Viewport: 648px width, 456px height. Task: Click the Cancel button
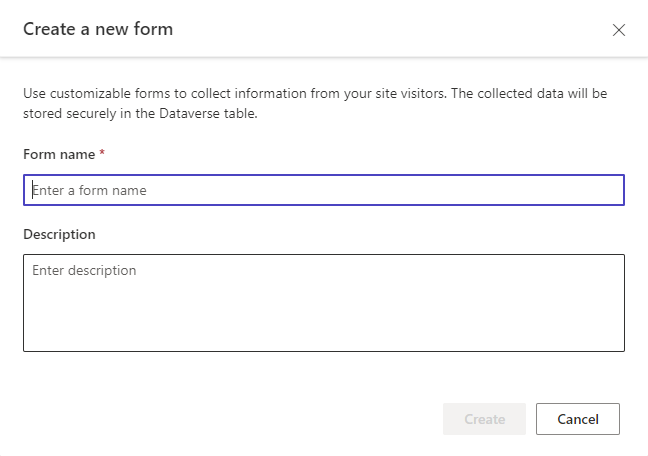pos(577,419)
